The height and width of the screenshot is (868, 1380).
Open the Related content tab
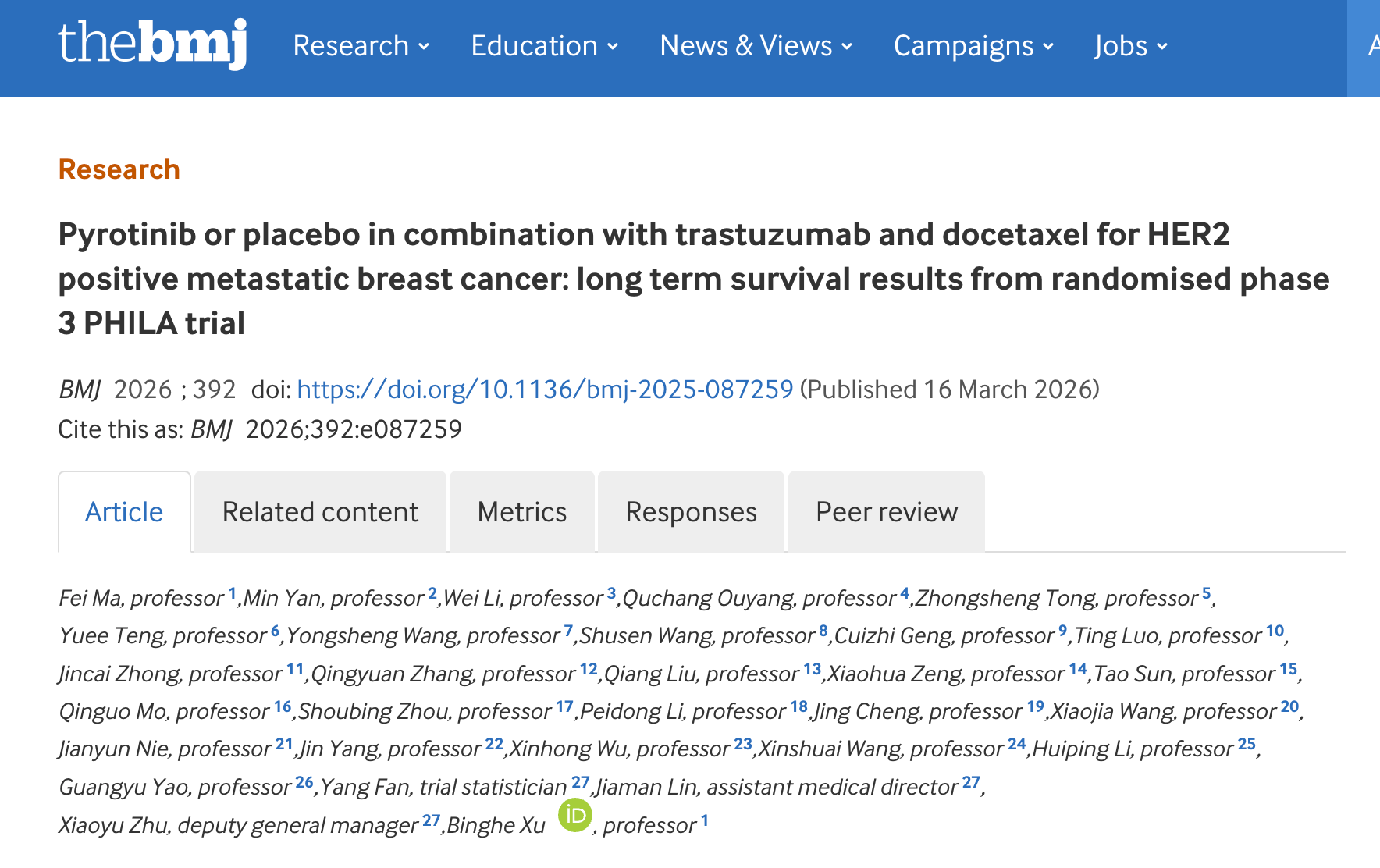click(320, 512)
